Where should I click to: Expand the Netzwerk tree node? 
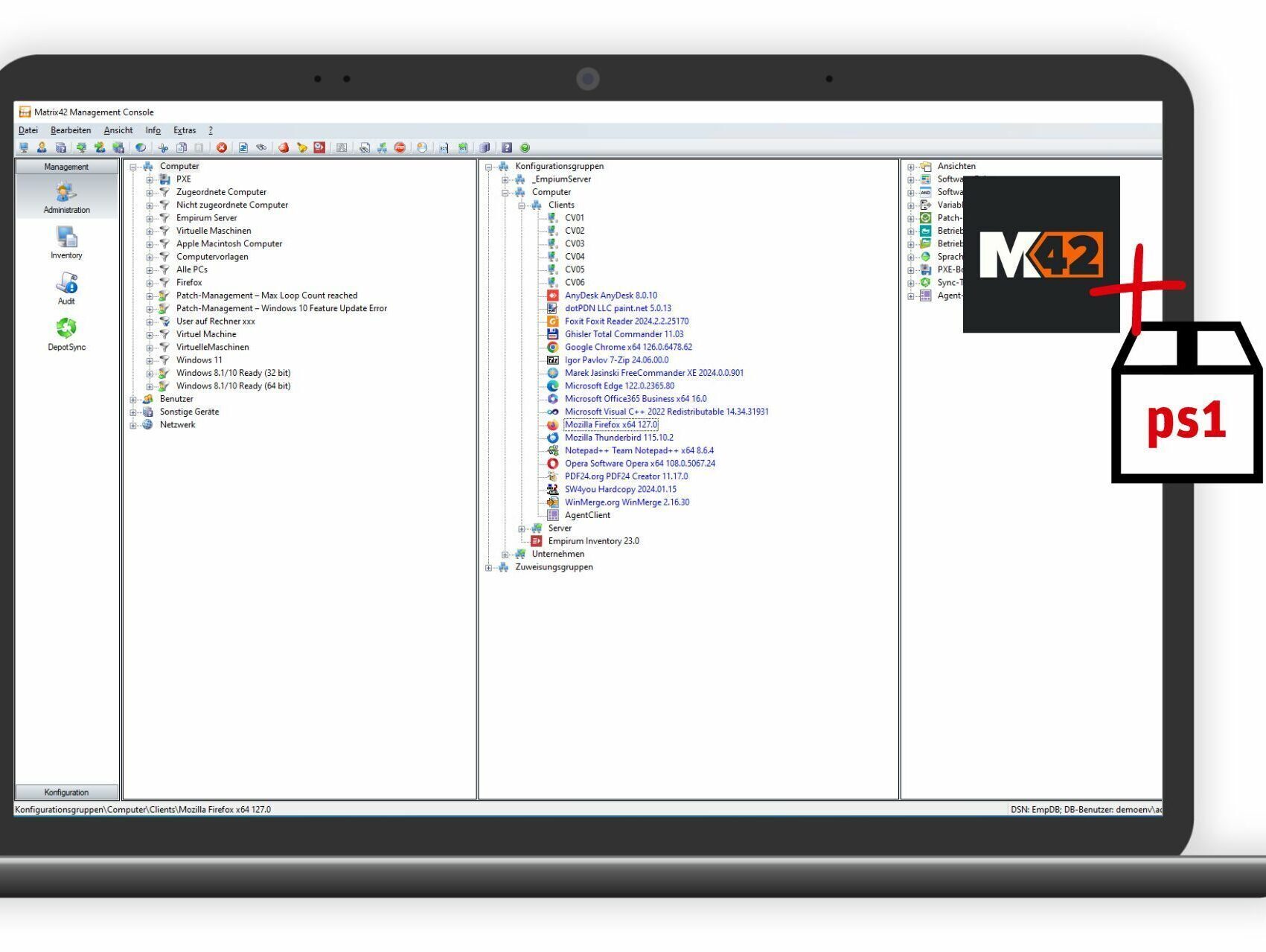tap(133, 425)
